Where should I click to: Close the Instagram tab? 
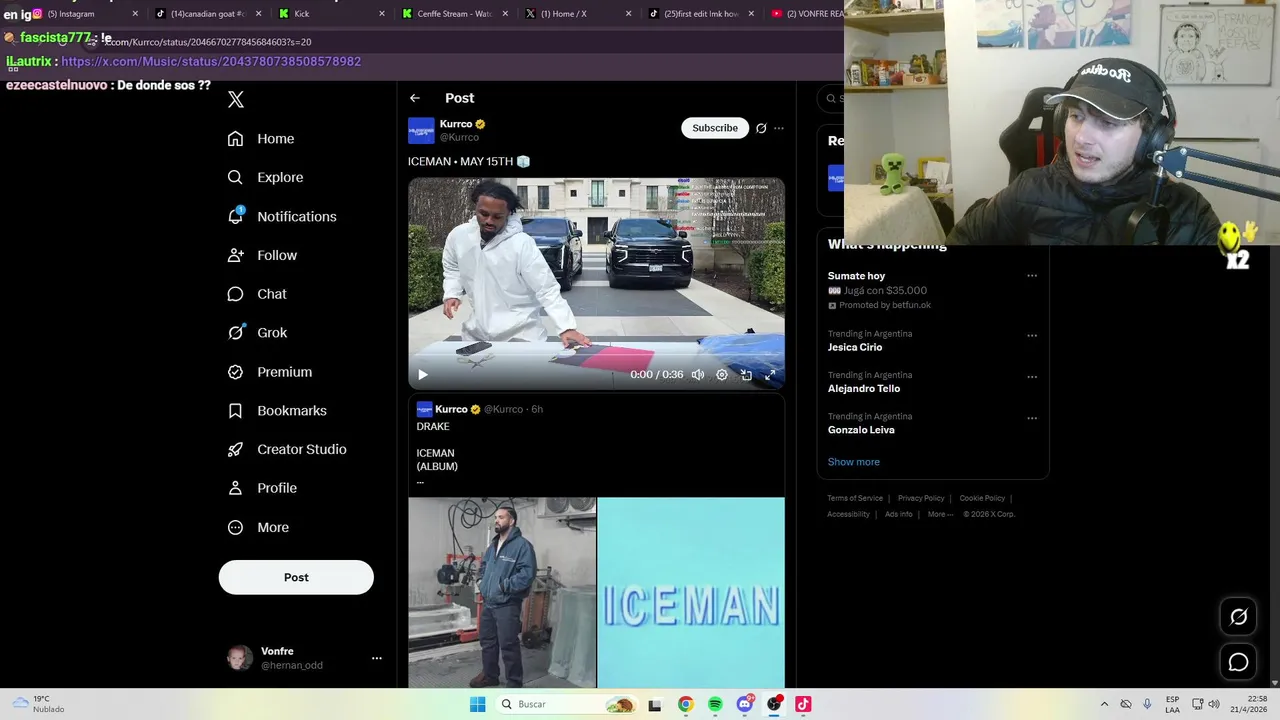[135, 14]
